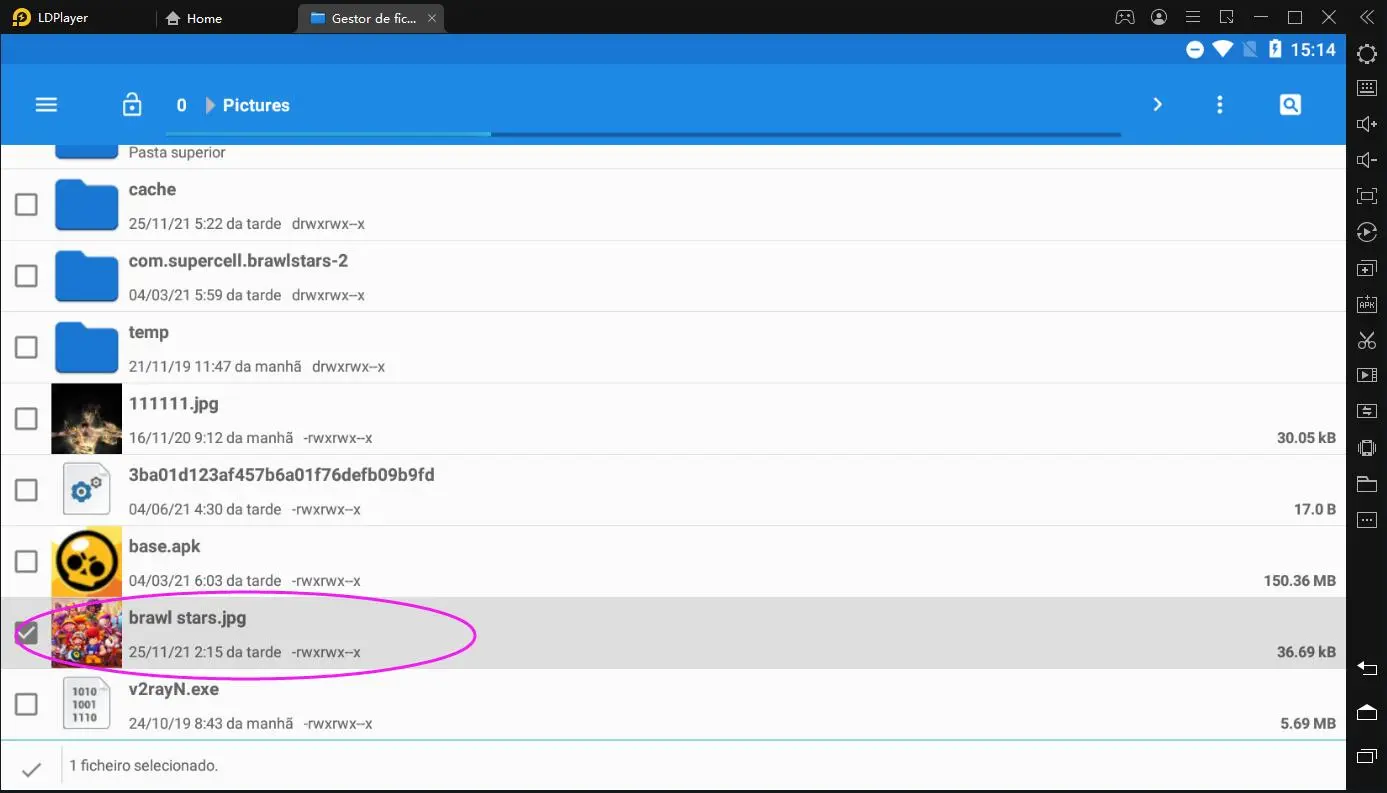Start screen recording with video recorder icon
The width and height of the screenshot is (1387, 793).
point(1367,375)
